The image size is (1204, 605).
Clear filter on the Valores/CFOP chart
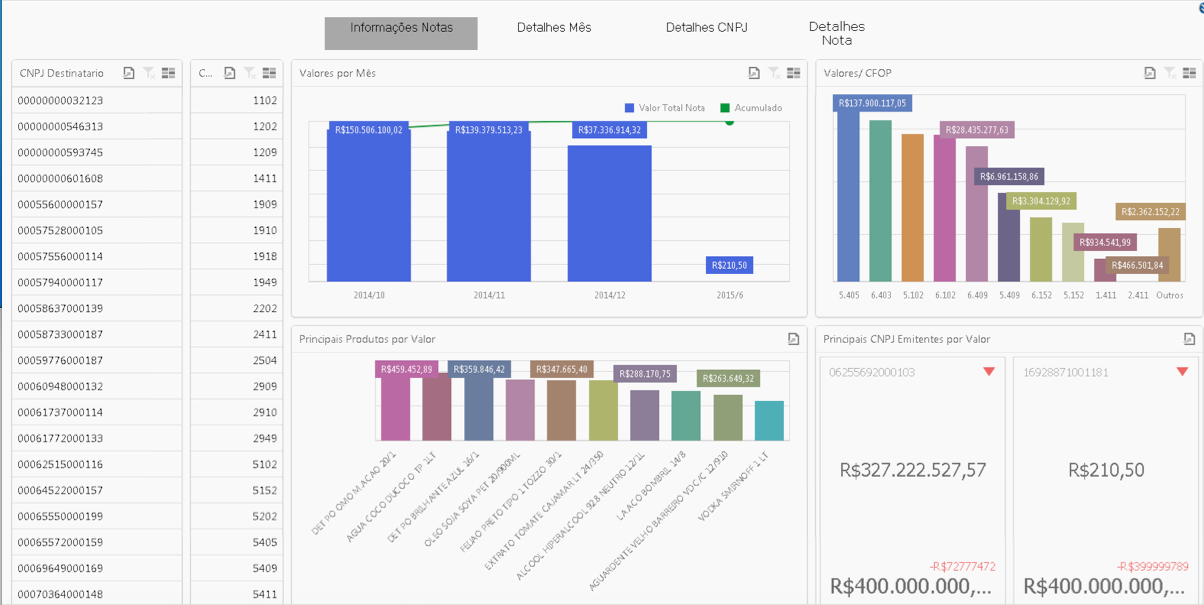pyautogui.click(x=1169, y=72)
